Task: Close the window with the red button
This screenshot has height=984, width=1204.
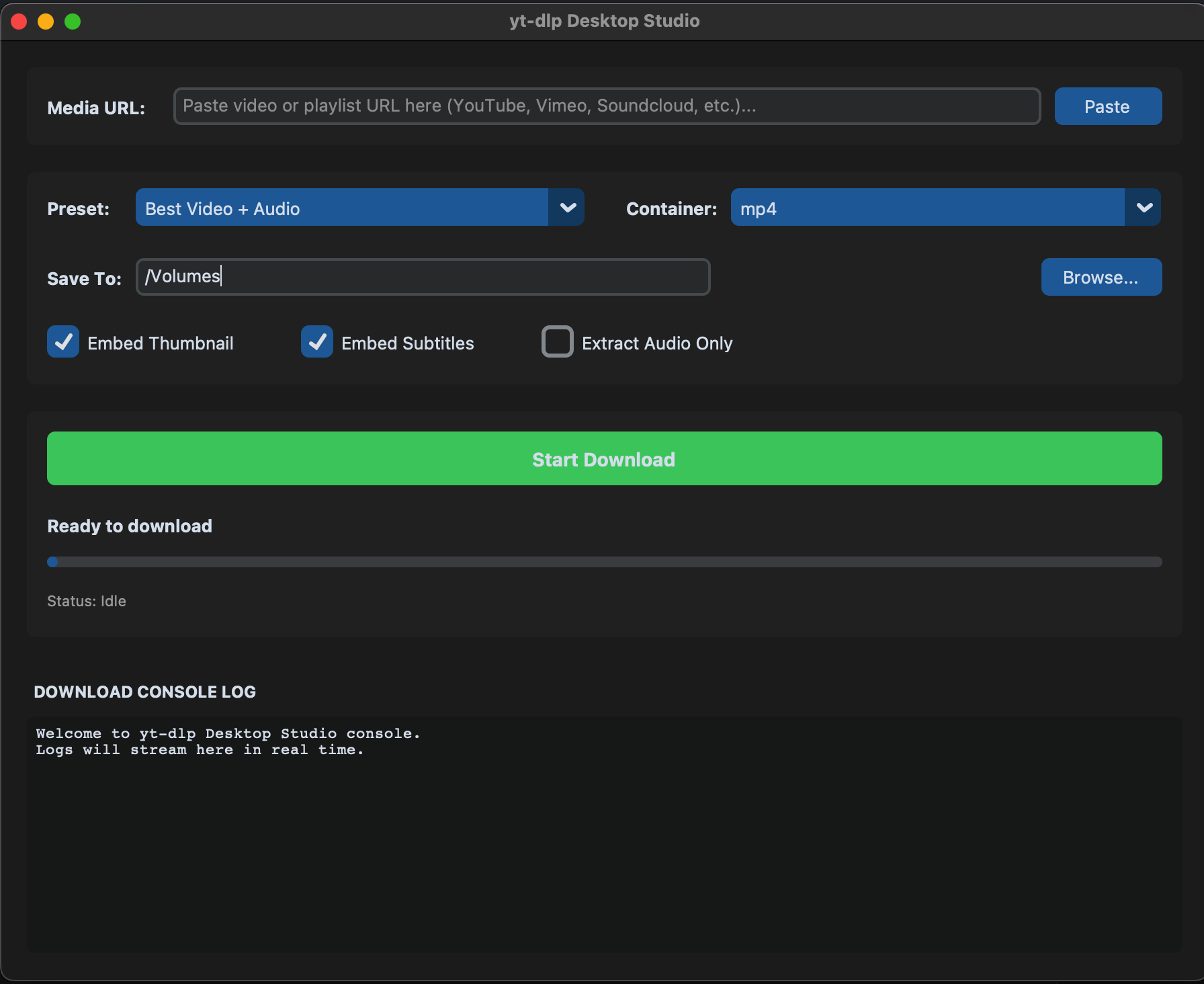Action: coord(19,22)
